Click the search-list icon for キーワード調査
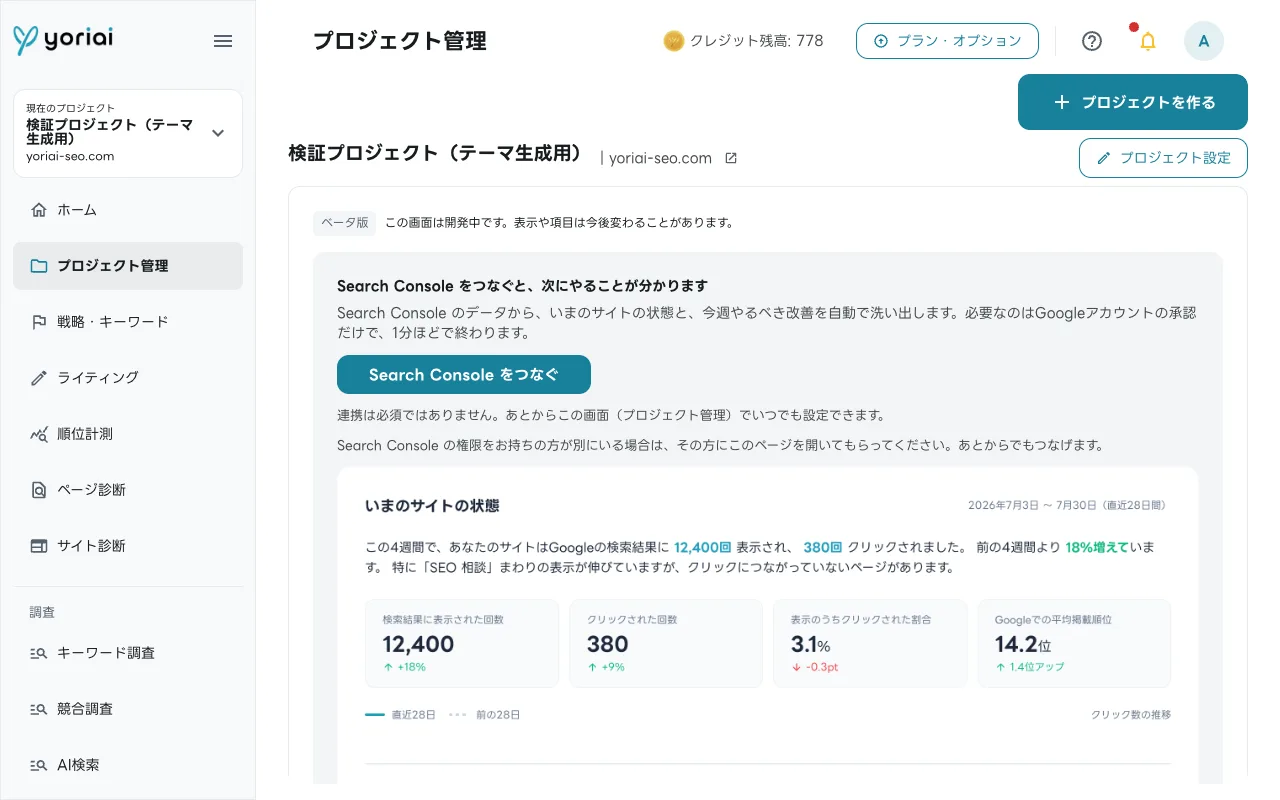 tap(39, 653)
